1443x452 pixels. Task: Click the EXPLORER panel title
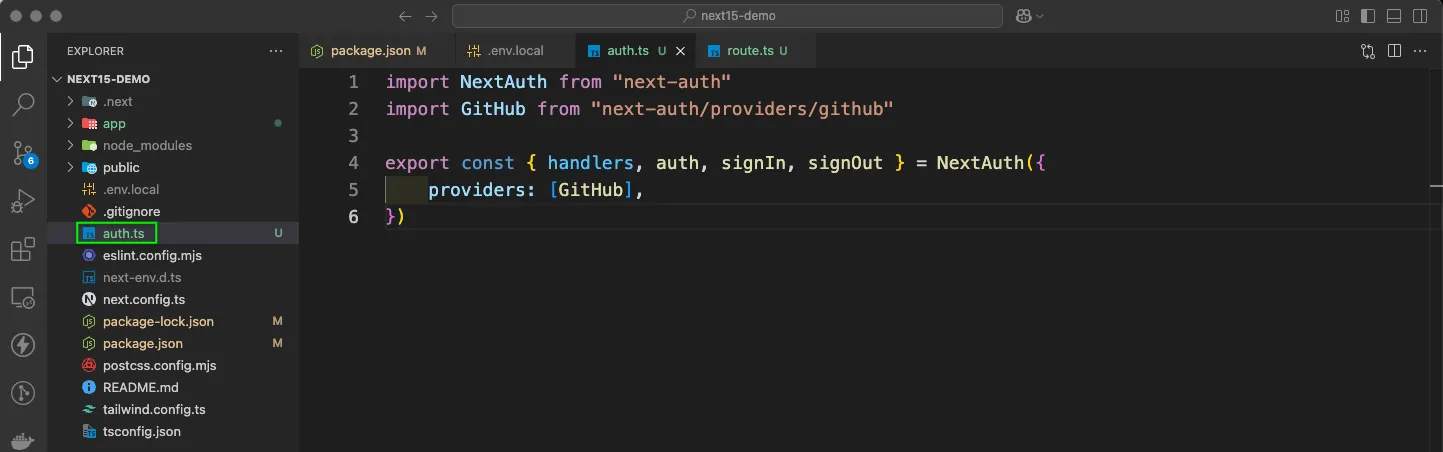coord(96,51)
